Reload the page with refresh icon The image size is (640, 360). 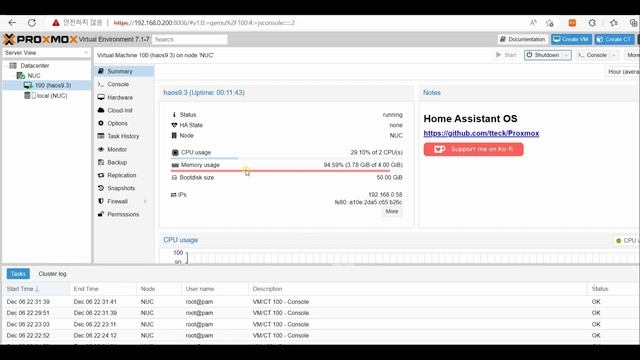click(32, 23)
